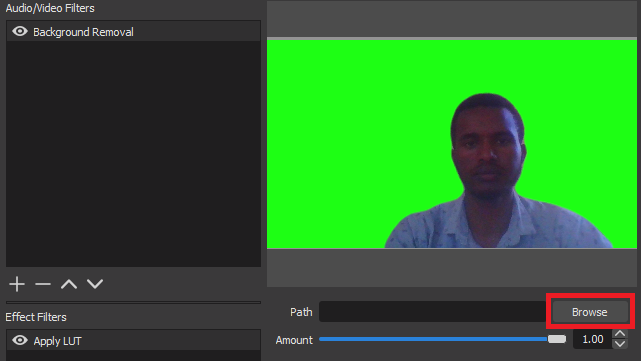Add a new audio/video filter
641x361 pixels.
click(x=17, y=284)
